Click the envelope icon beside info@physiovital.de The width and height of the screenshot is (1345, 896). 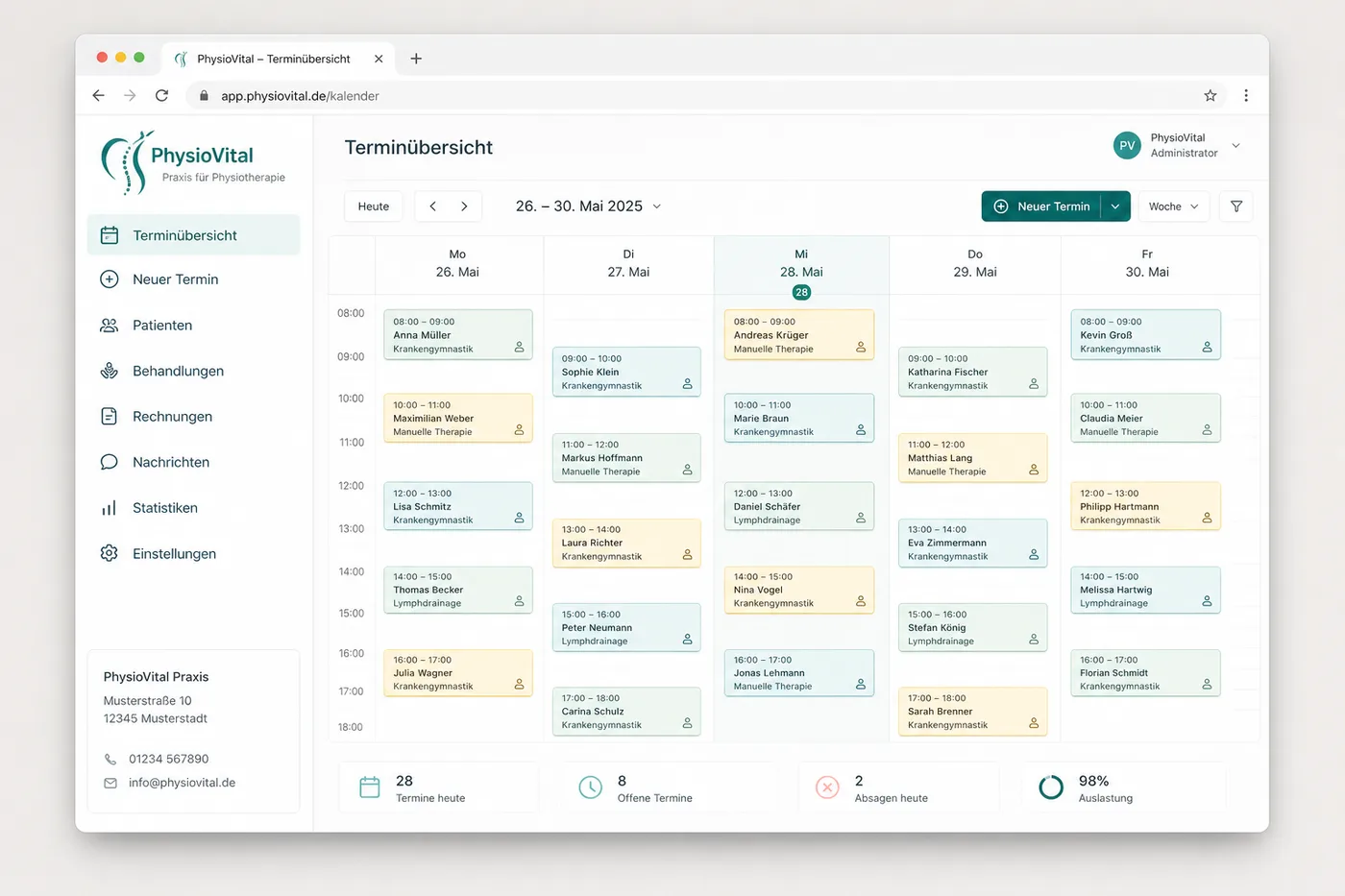coord(110,783)
